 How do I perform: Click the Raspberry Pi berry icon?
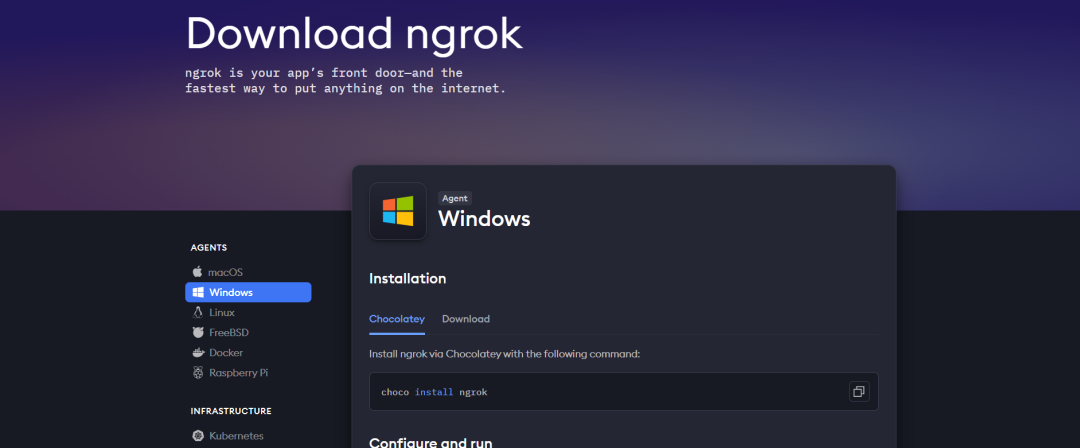click(198, 373)
